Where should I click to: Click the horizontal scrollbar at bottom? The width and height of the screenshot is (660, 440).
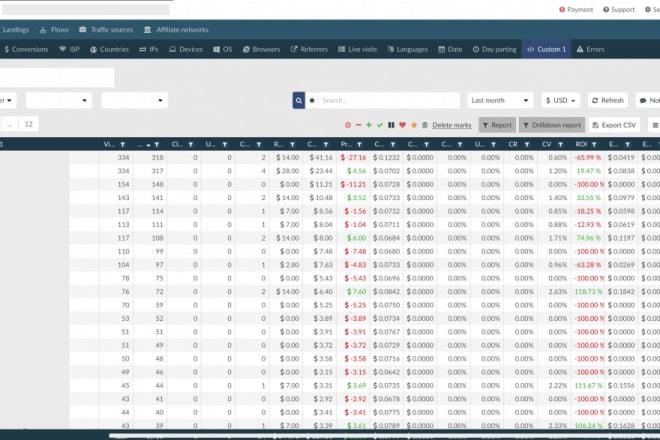384,436
